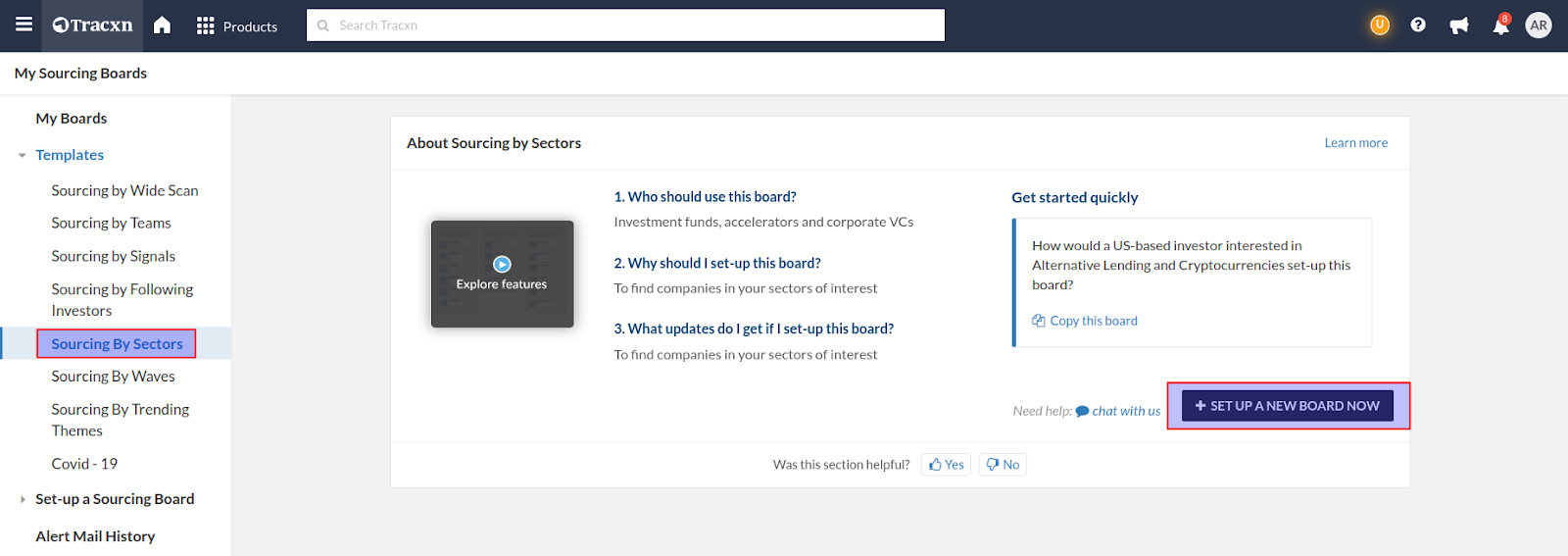This screenshot has width=1568, height=556.
Task: Open the help question mark icon
Action: click(1418, 25)
